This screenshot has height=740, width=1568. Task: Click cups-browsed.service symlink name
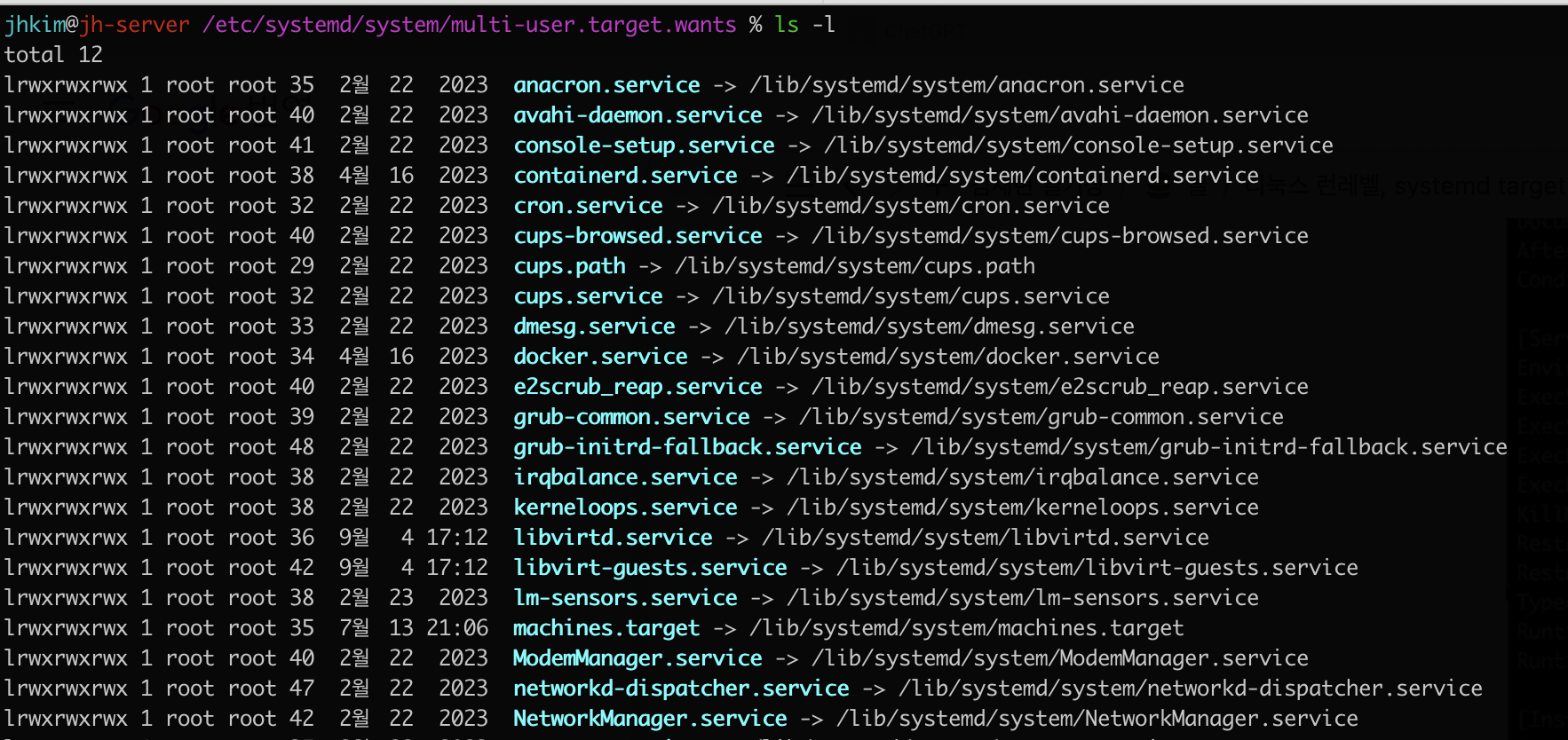637,236
